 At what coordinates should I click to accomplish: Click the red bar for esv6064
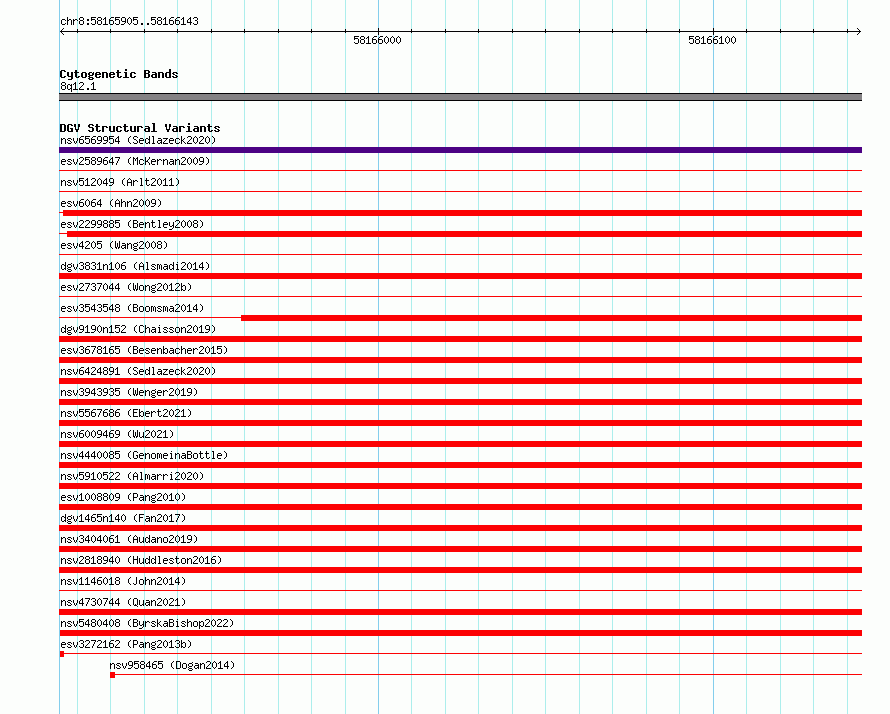pyautogui.click(x=462, y=213)
